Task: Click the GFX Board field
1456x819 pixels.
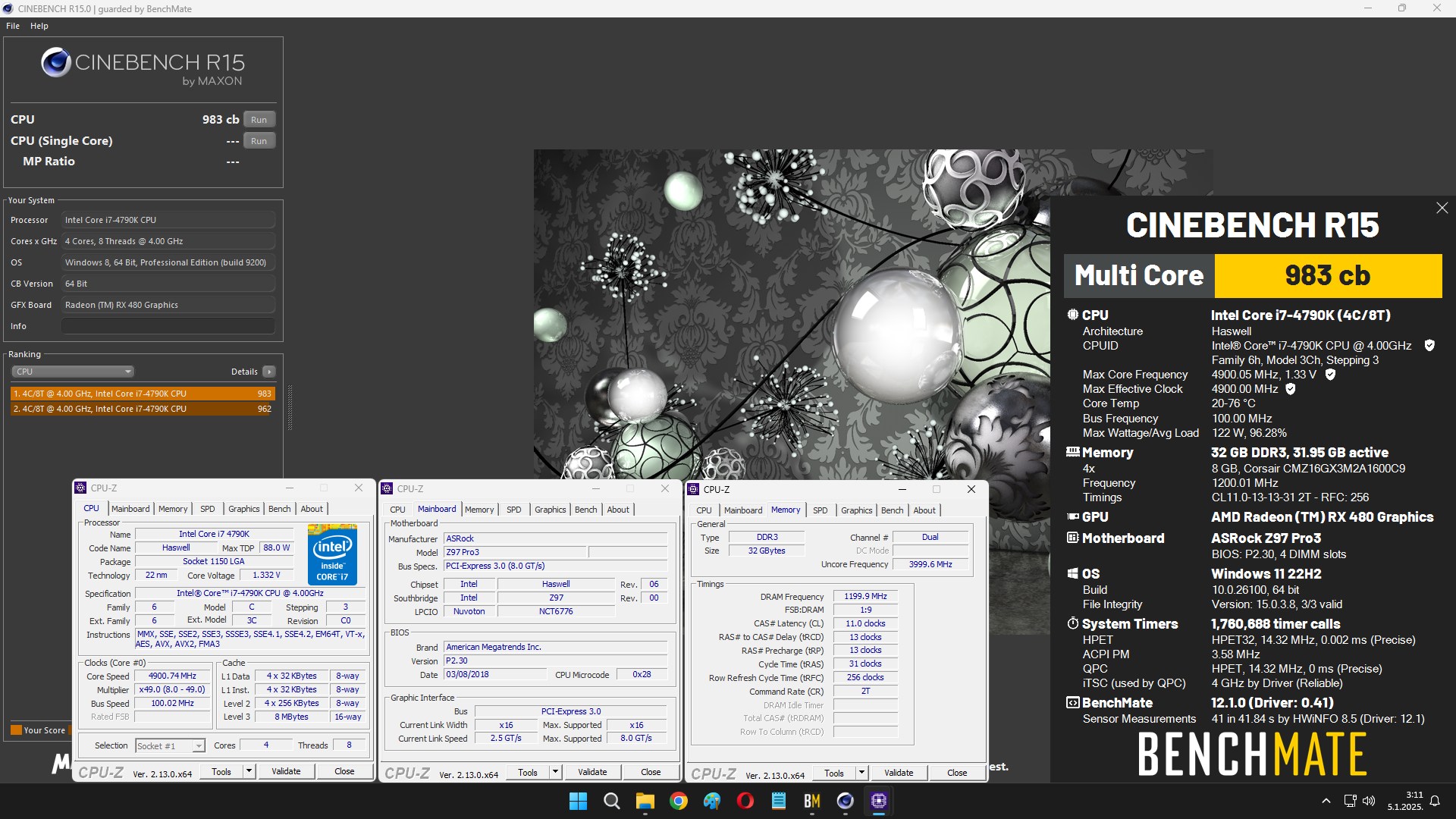Action: pyautogui.click(x=168, y=305)
